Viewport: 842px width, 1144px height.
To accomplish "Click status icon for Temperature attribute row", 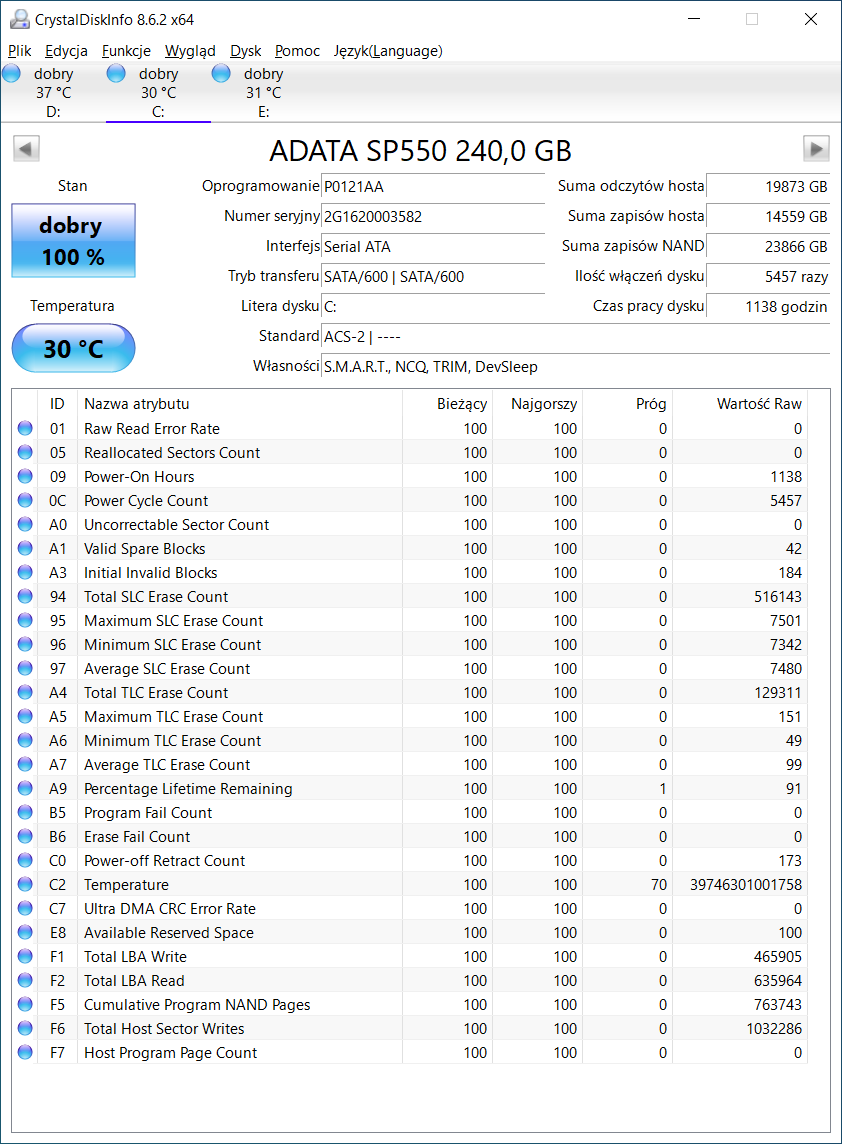I will point(25,884).
